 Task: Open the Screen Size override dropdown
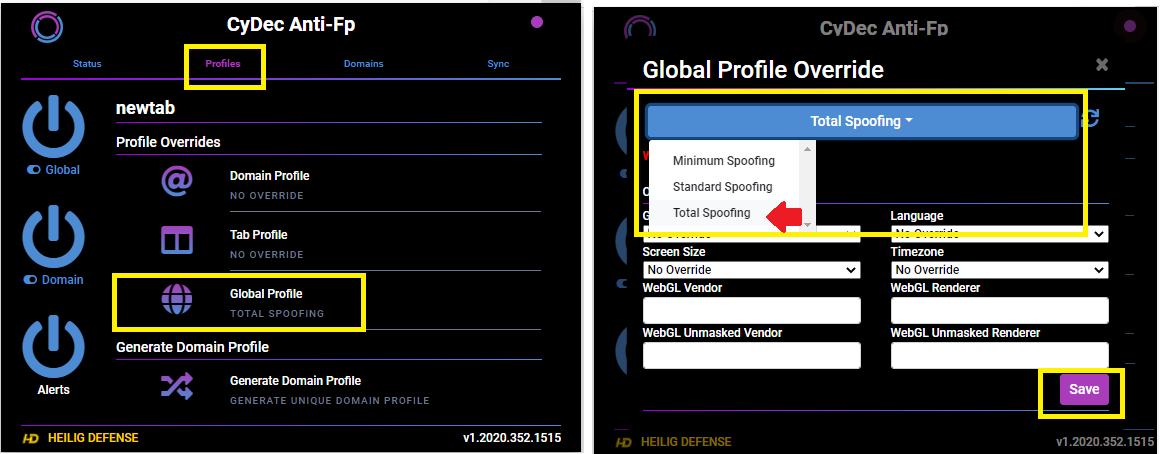(752, 270)
